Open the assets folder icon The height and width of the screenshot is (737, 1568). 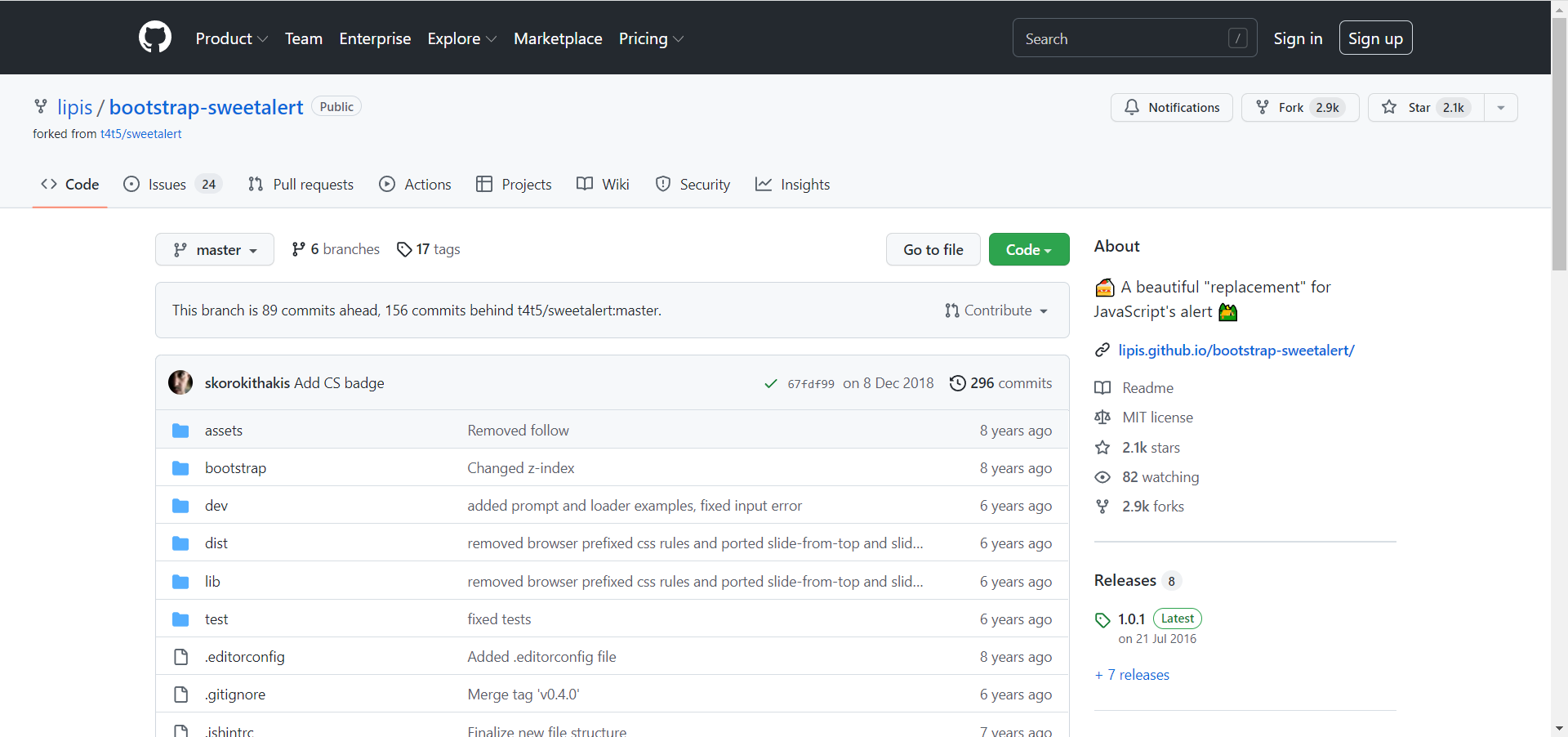point(180,431)
